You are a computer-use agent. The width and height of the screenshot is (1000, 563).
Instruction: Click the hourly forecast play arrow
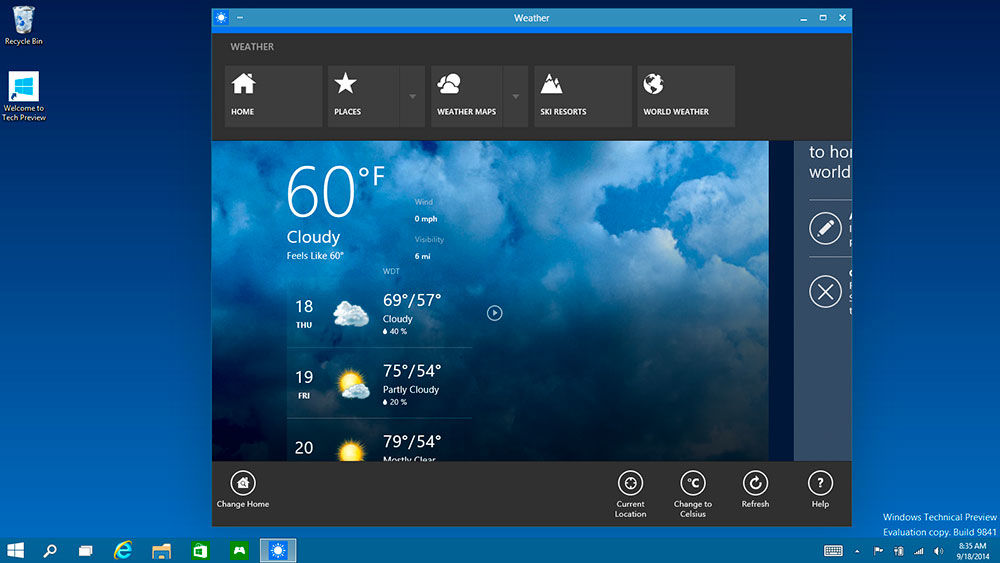[494, 313]
